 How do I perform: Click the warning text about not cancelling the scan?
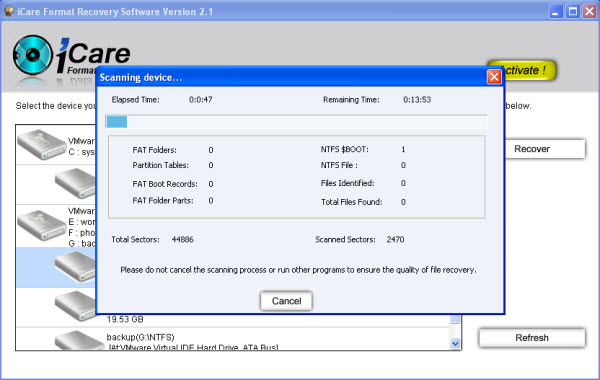(x=298, y=270)
